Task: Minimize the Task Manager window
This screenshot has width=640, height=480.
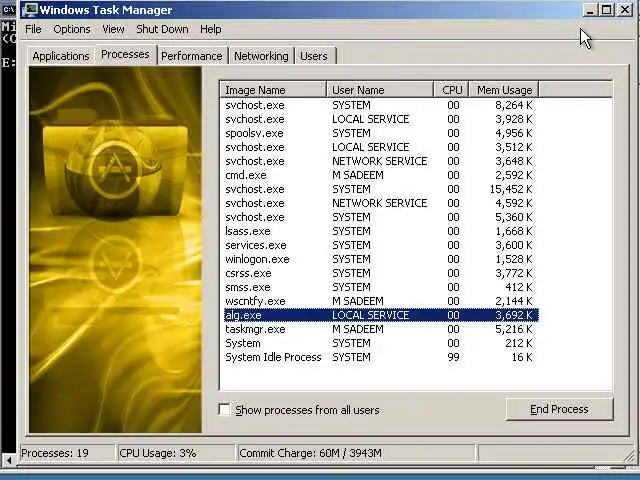Action: pyautogui.click(x=589, y=10)
